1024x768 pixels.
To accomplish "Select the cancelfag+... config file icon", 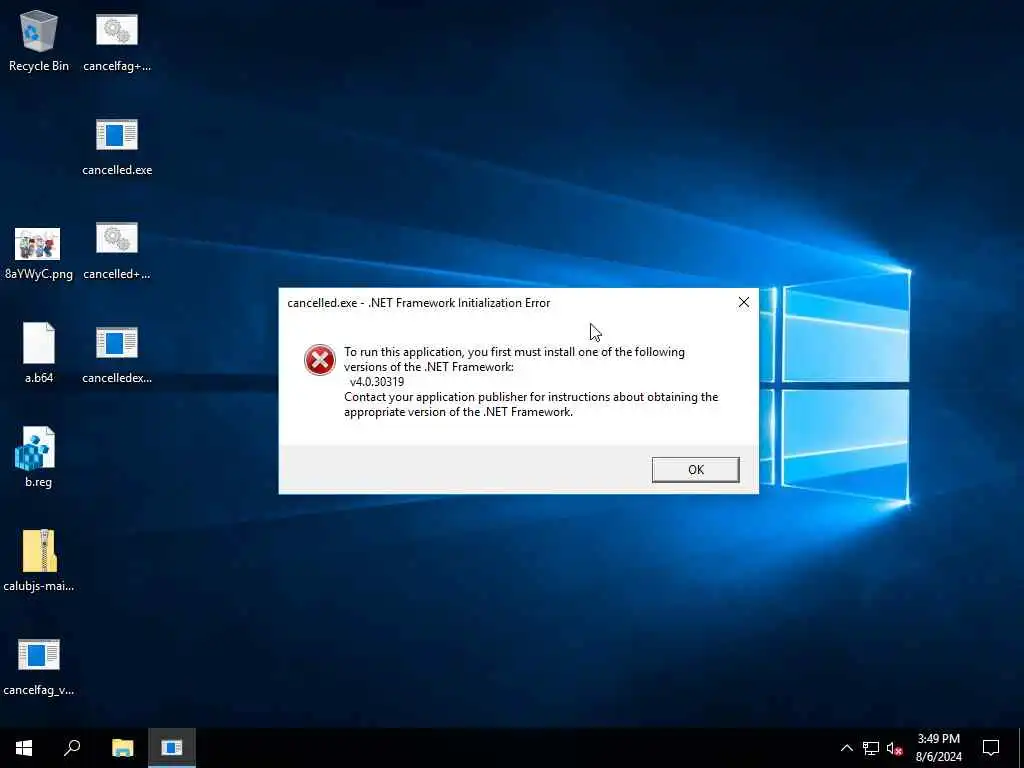I will pyautogui.click(x=117, y=42).
